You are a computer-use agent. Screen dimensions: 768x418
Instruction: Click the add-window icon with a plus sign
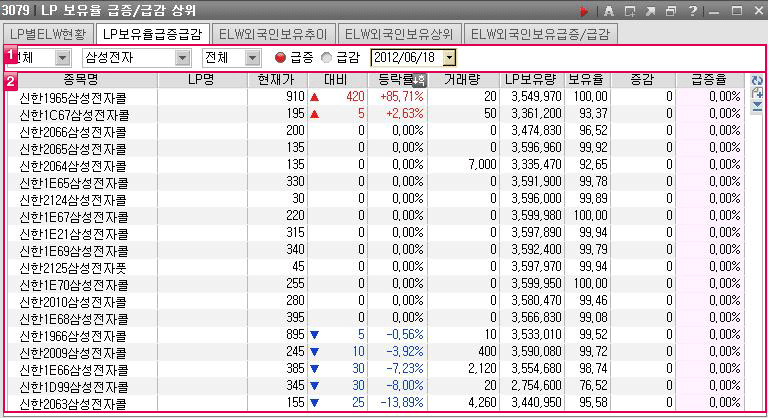tap(630, 11)
